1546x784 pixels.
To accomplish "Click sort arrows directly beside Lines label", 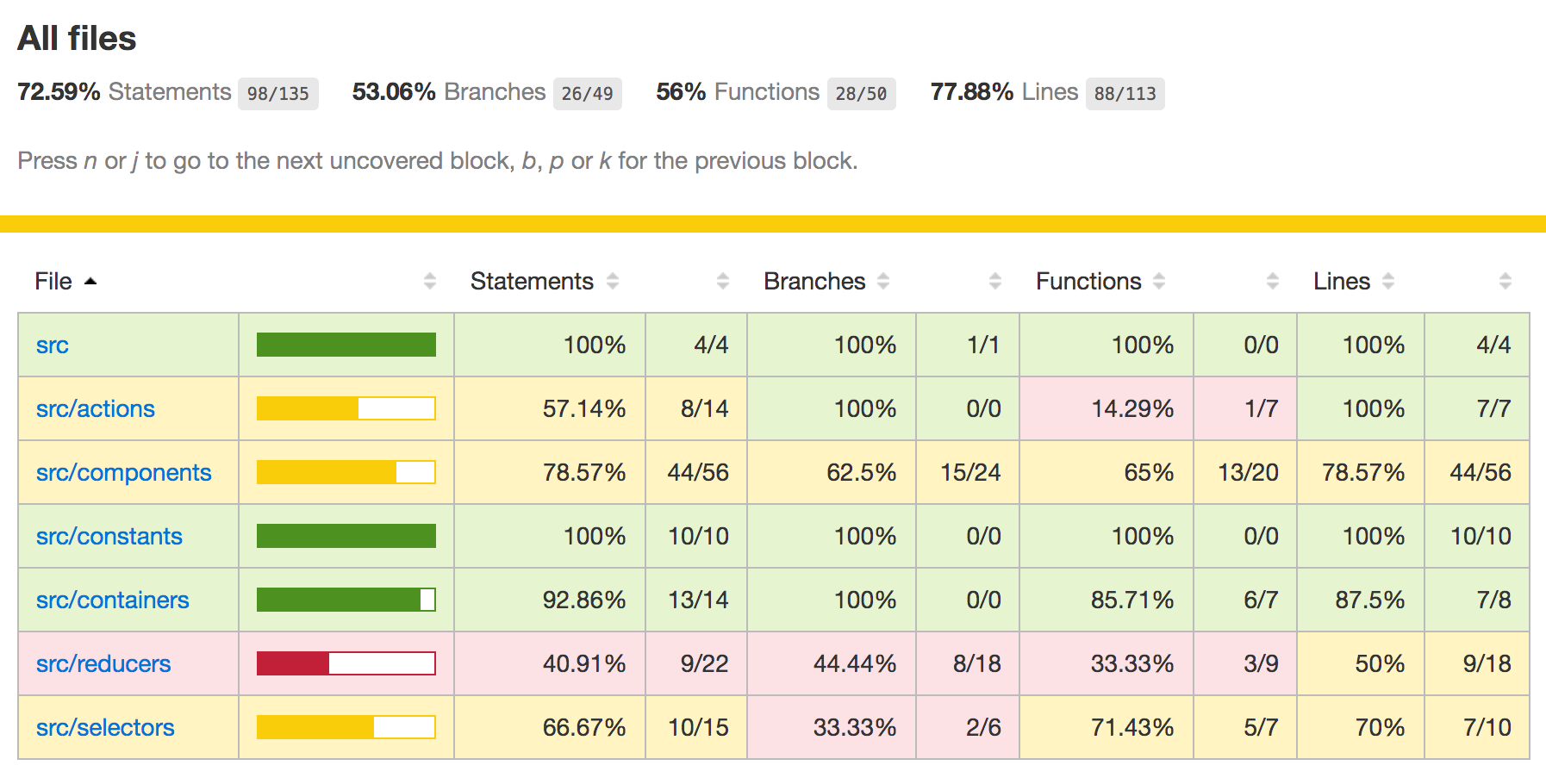I will point(1388,281).
